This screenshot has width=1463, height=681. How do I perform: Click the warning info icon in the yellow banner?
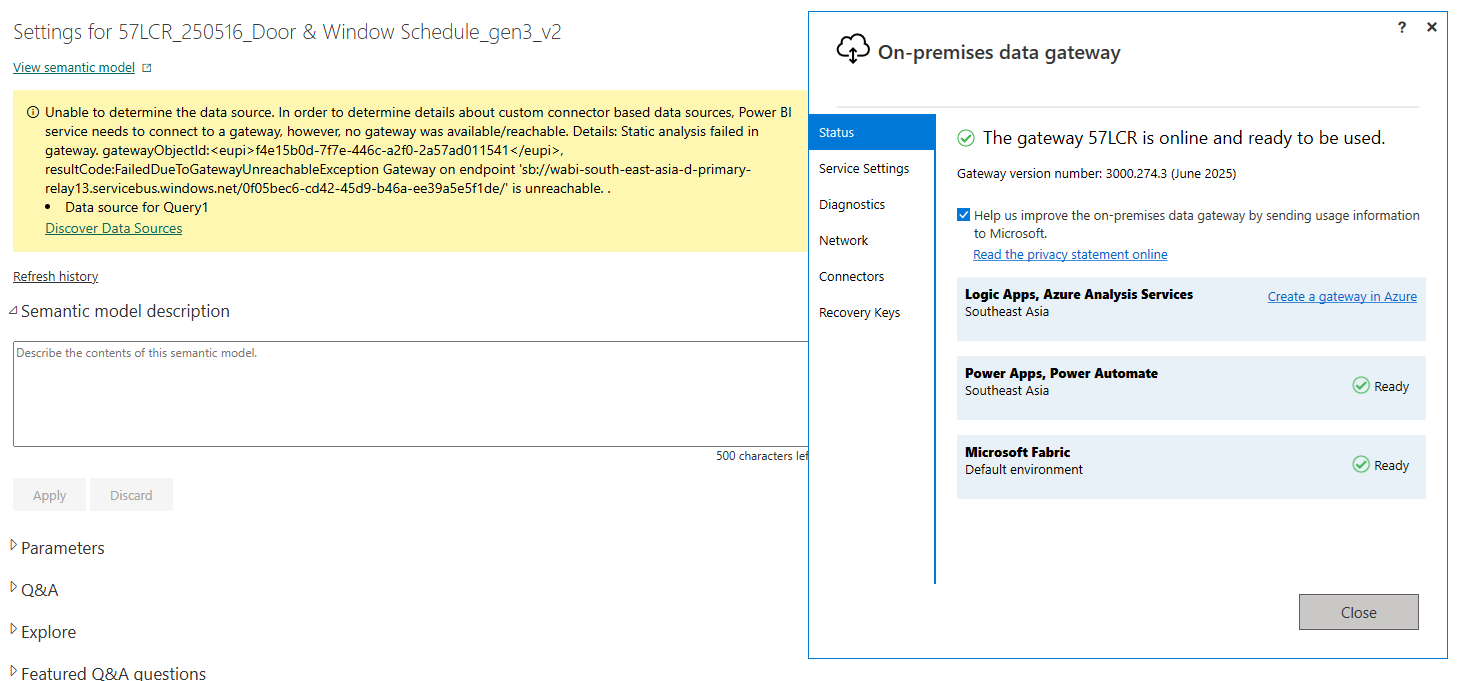pyautogui.click(x=33, y=112)
